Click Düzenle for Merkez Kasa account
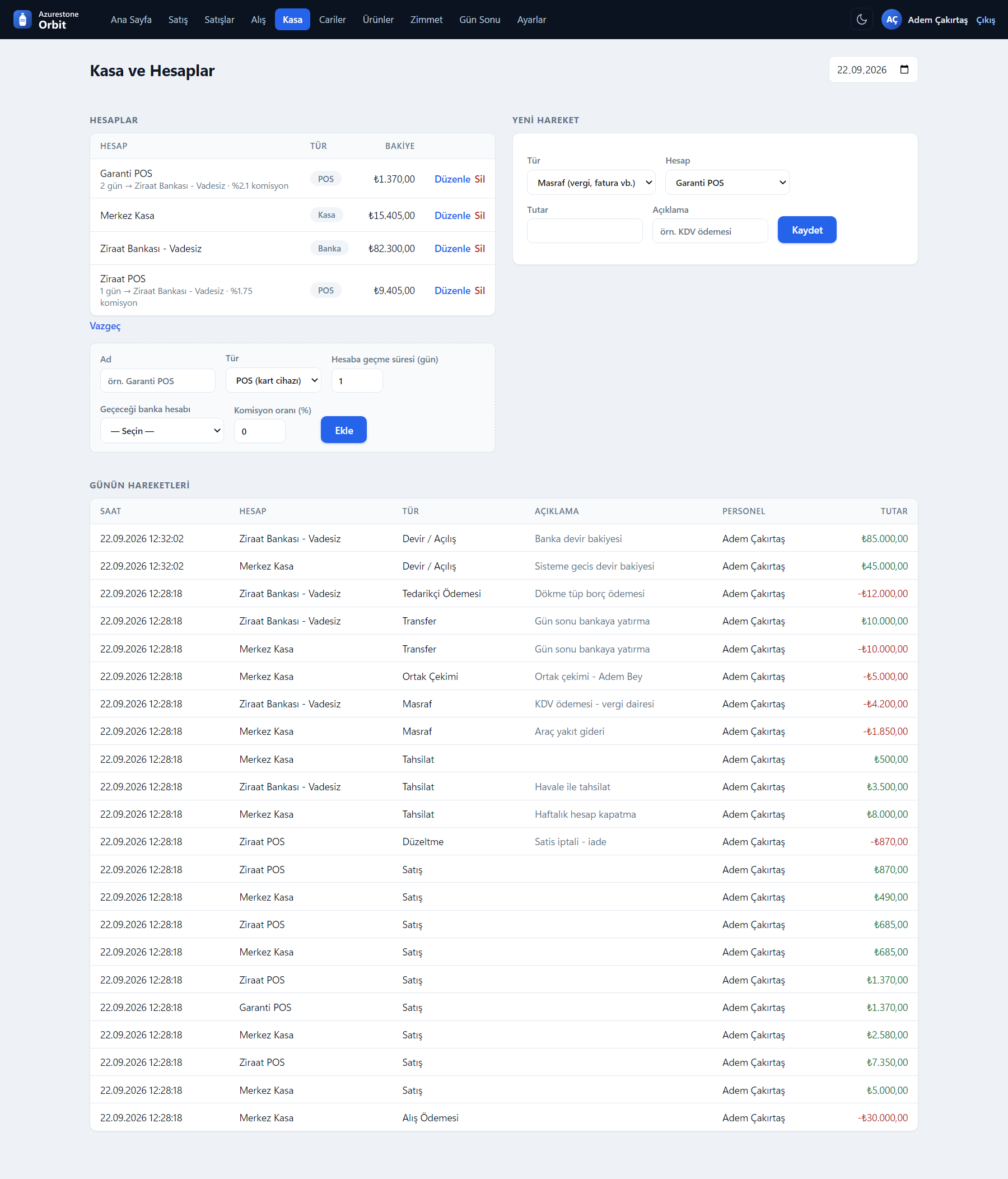The image size is (1008, 1179). click(452, 215)
